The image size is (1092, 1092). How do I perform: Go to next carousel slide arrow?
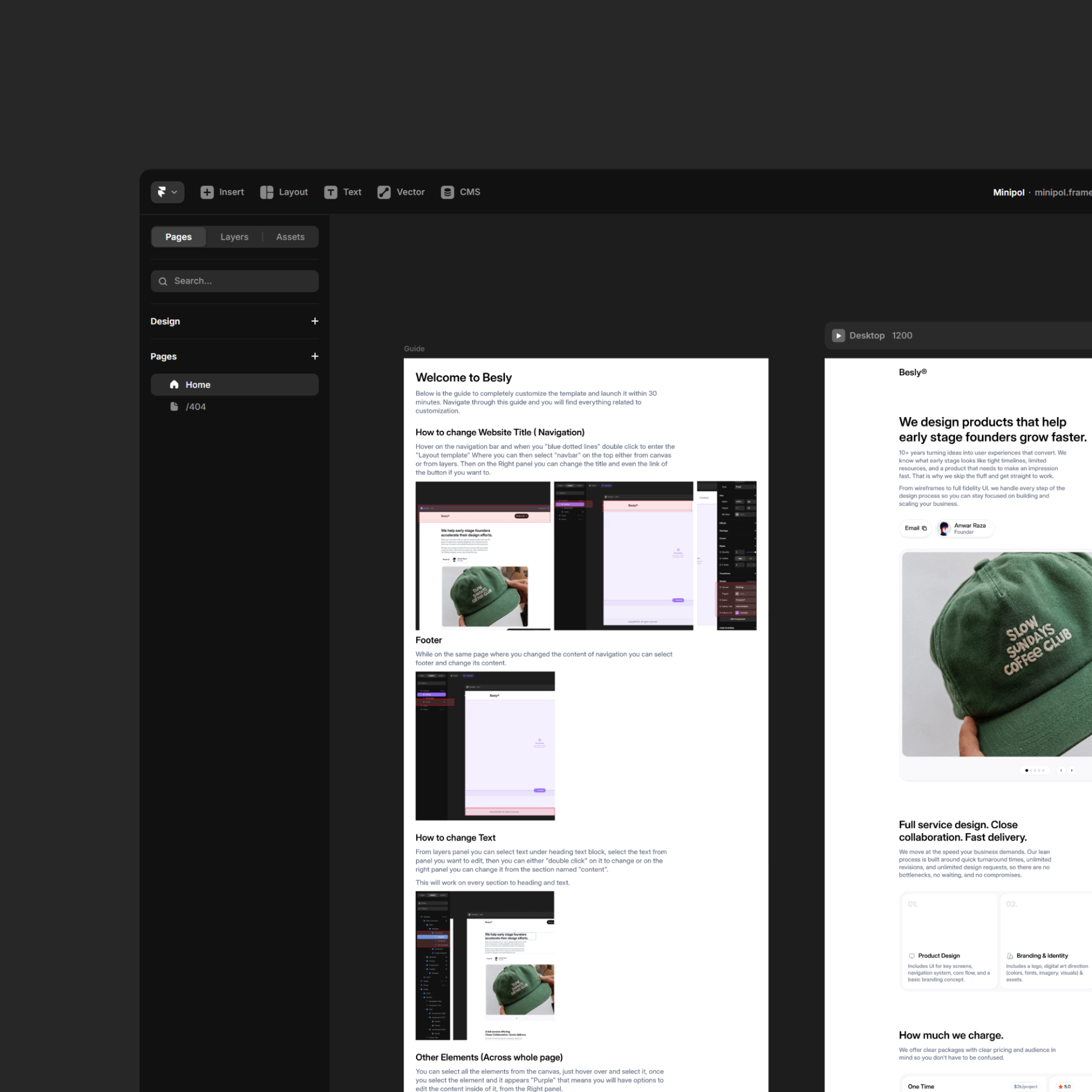[1071, 770]
